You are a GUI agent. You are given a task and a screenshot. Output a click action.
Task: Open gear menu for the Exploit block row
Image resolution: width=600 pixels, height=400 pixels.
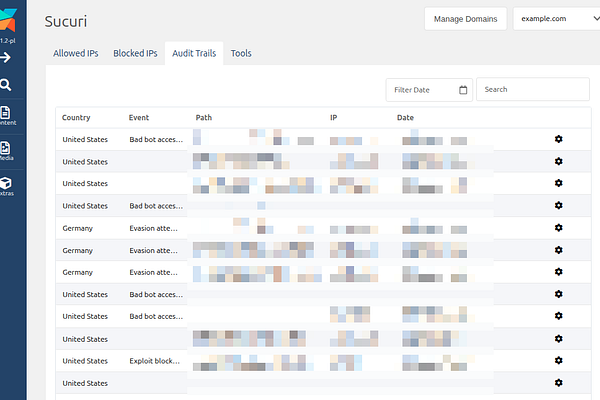tap(559, 360)
